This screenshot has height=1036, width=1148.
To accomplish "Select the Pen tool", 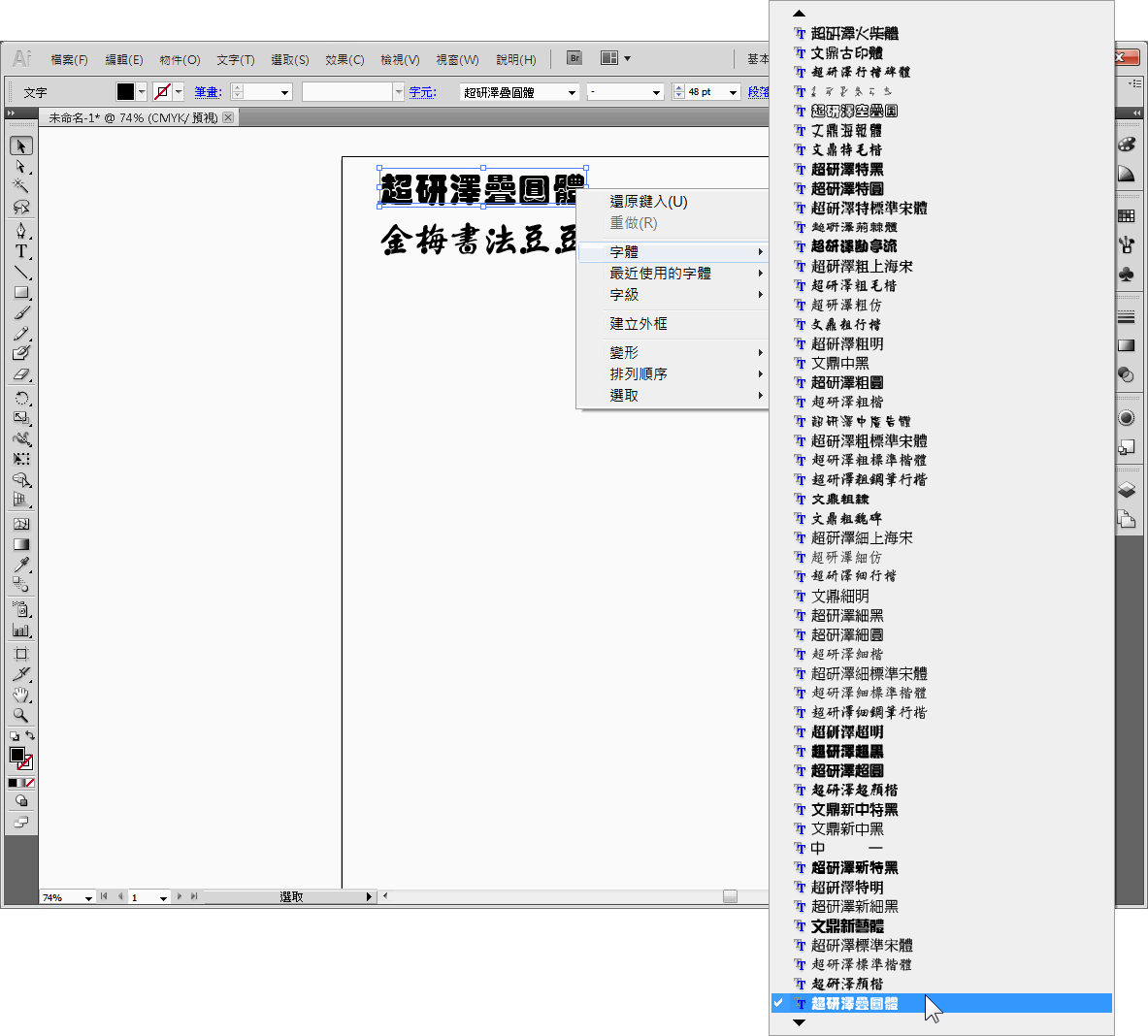I will pos(20,231).
